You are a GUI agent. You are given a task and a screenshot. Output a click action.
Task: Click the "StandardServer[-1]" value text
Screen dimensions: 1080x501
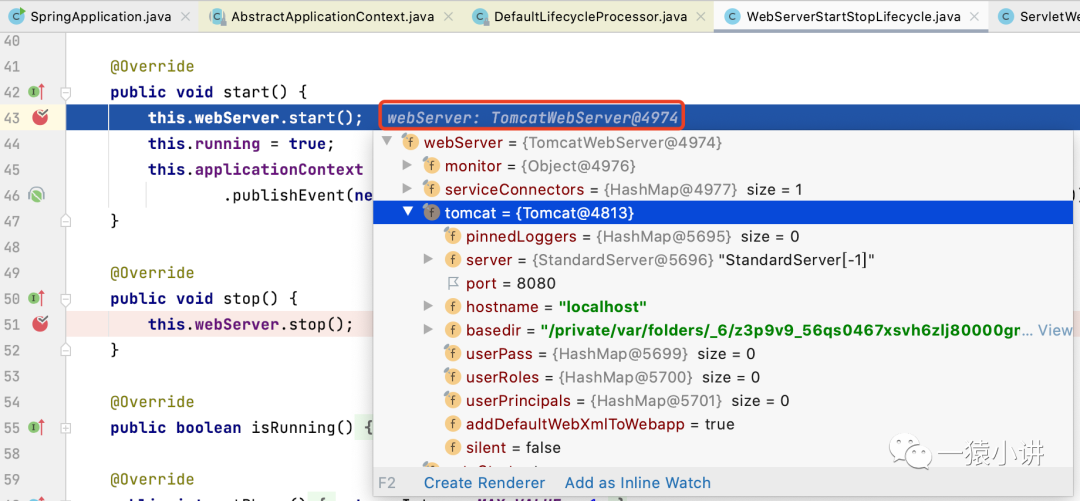[796, 260]
